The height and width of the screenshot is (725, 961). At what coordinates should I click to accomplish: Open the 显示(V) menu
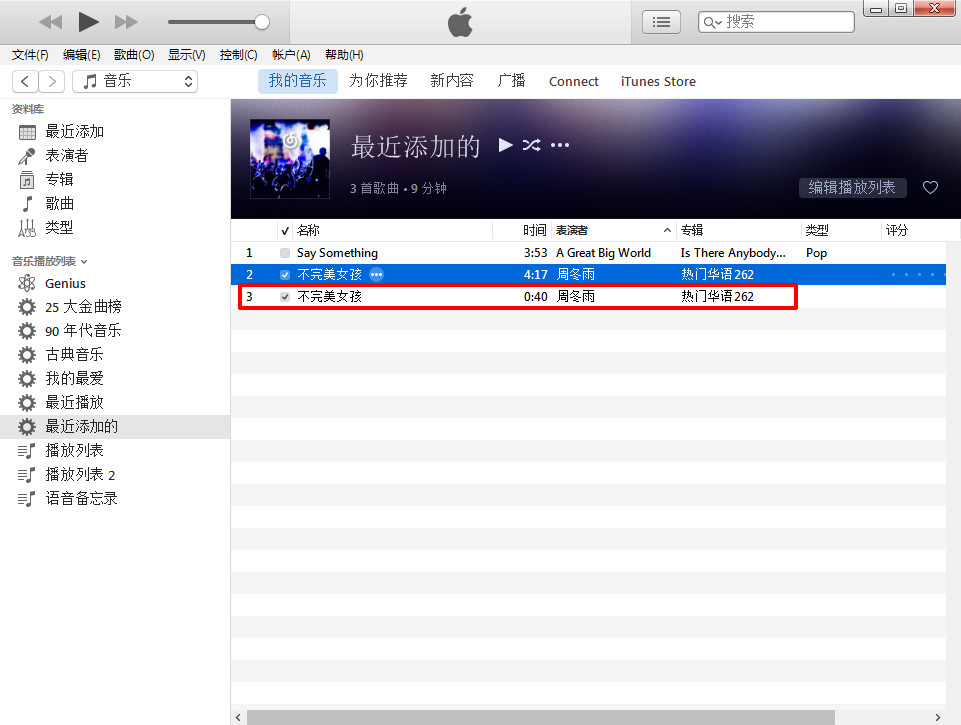(x=187, y=55)
